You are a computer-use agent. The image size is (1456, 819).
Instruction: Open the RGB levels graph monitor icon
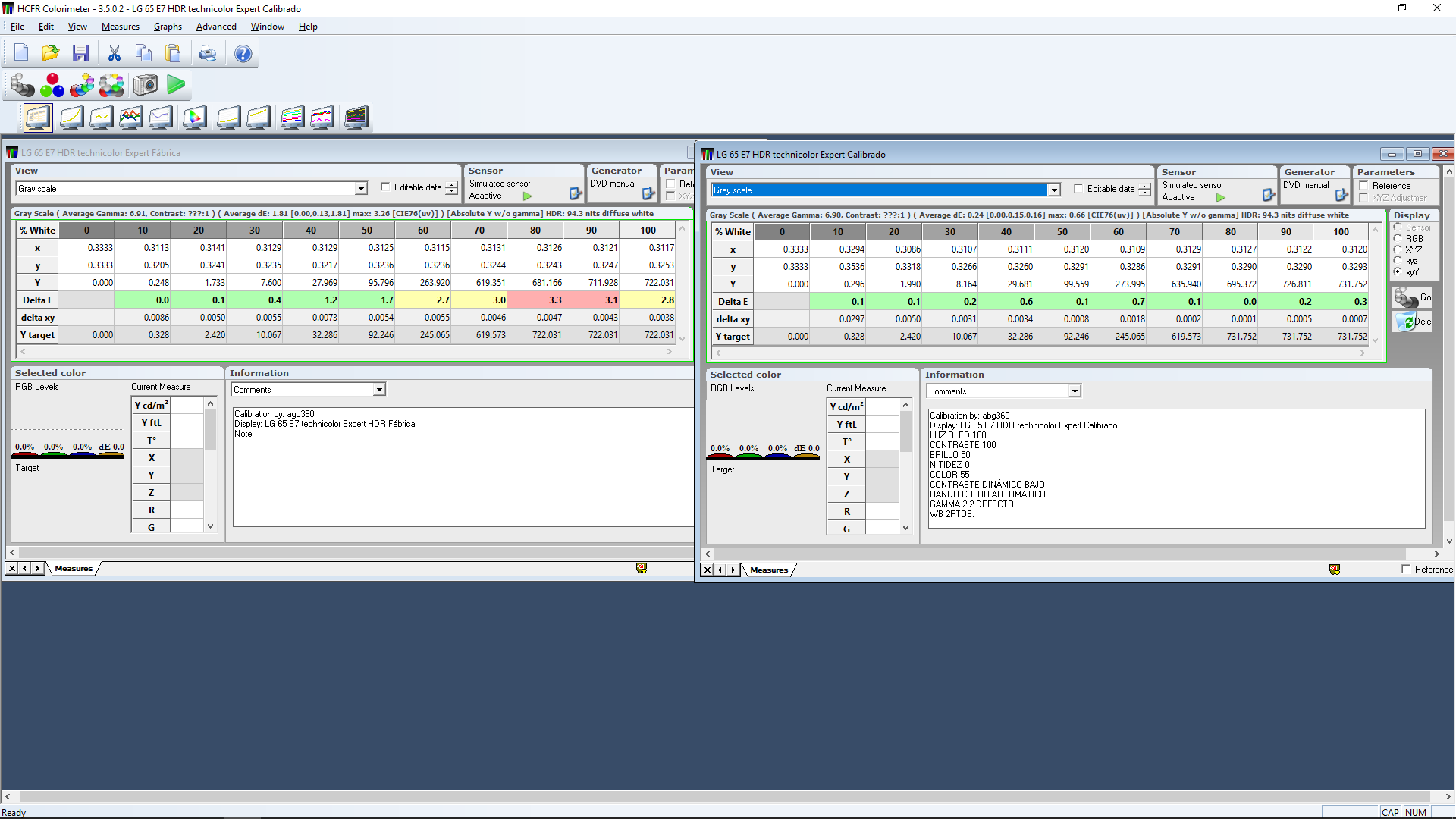(x=130, y=118)
